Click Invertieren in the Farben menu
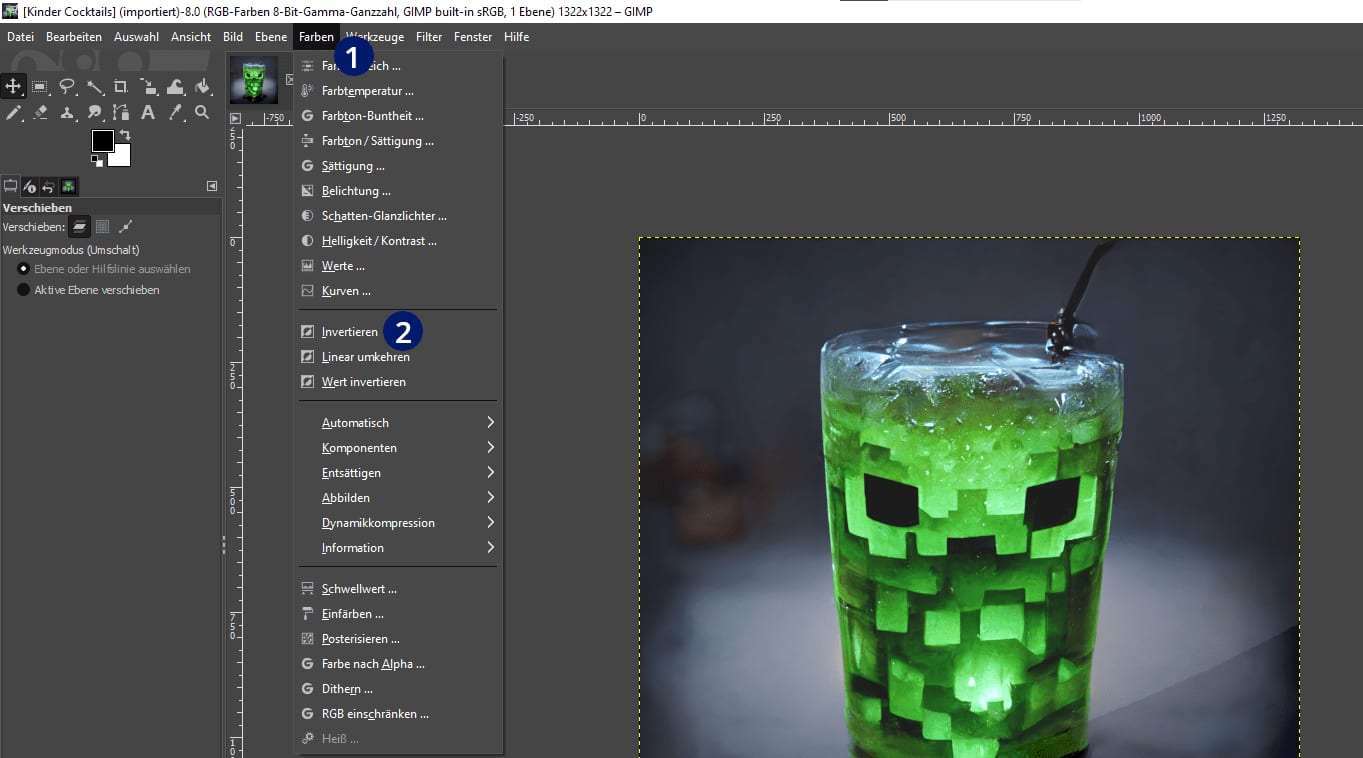The height and width of the screenshot is (758, 1363). [x=398, y=332]
